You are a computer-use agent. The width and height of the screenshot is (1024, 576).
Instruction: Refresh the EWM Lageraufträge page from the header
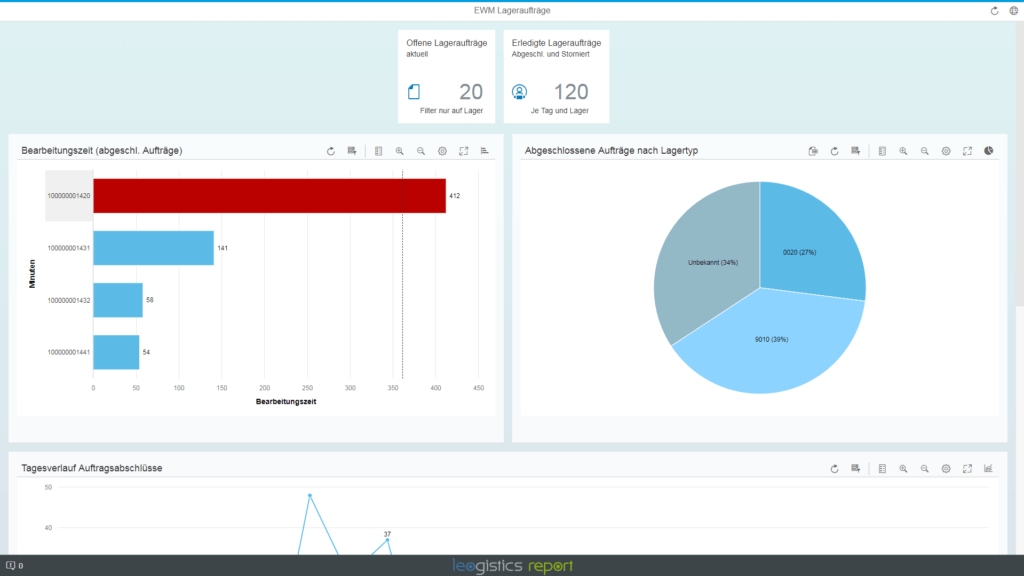coord(994,10)
